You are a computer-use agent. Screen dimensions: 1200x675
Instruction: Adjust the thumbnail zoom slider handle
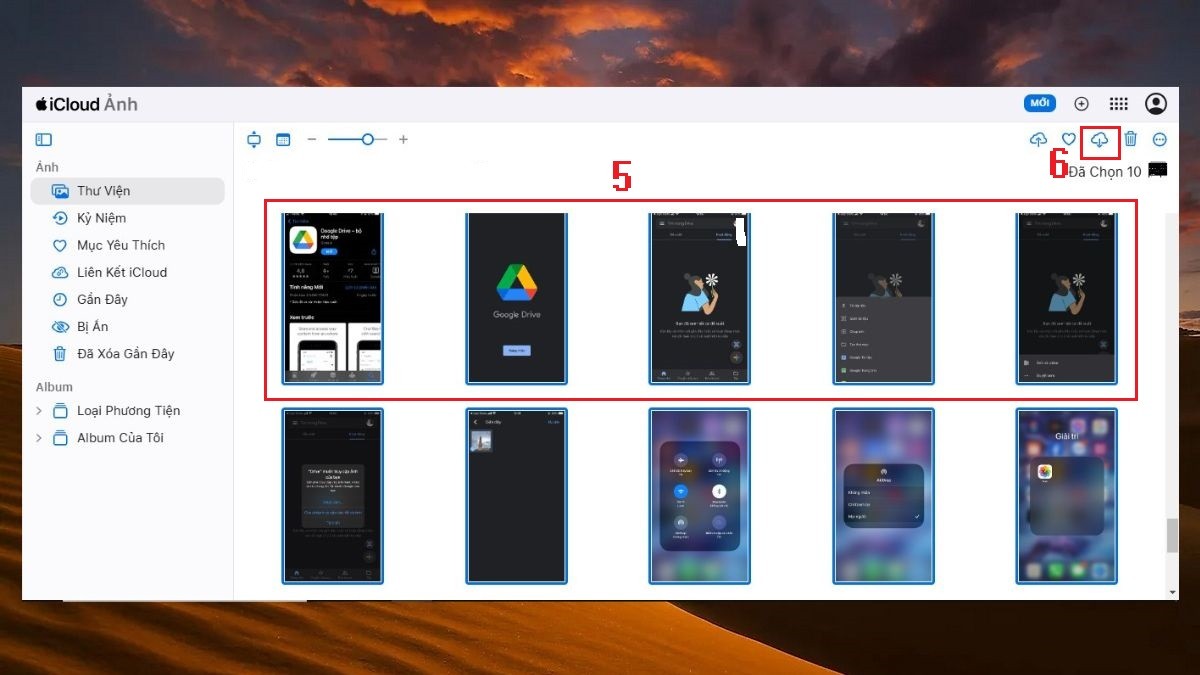[368, 140]
